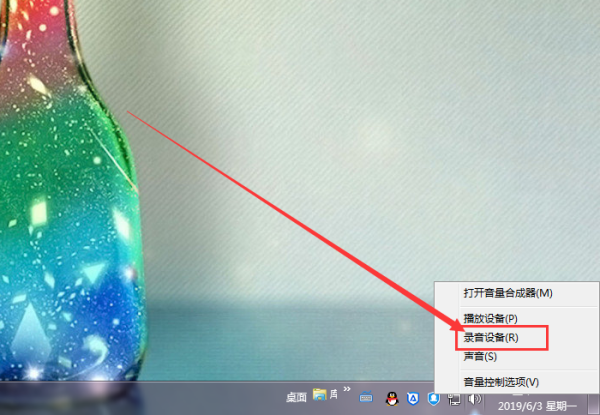600x415 pixels.
Task: Click the blue shield person tray icon
Action: click(x=433, y=397)
